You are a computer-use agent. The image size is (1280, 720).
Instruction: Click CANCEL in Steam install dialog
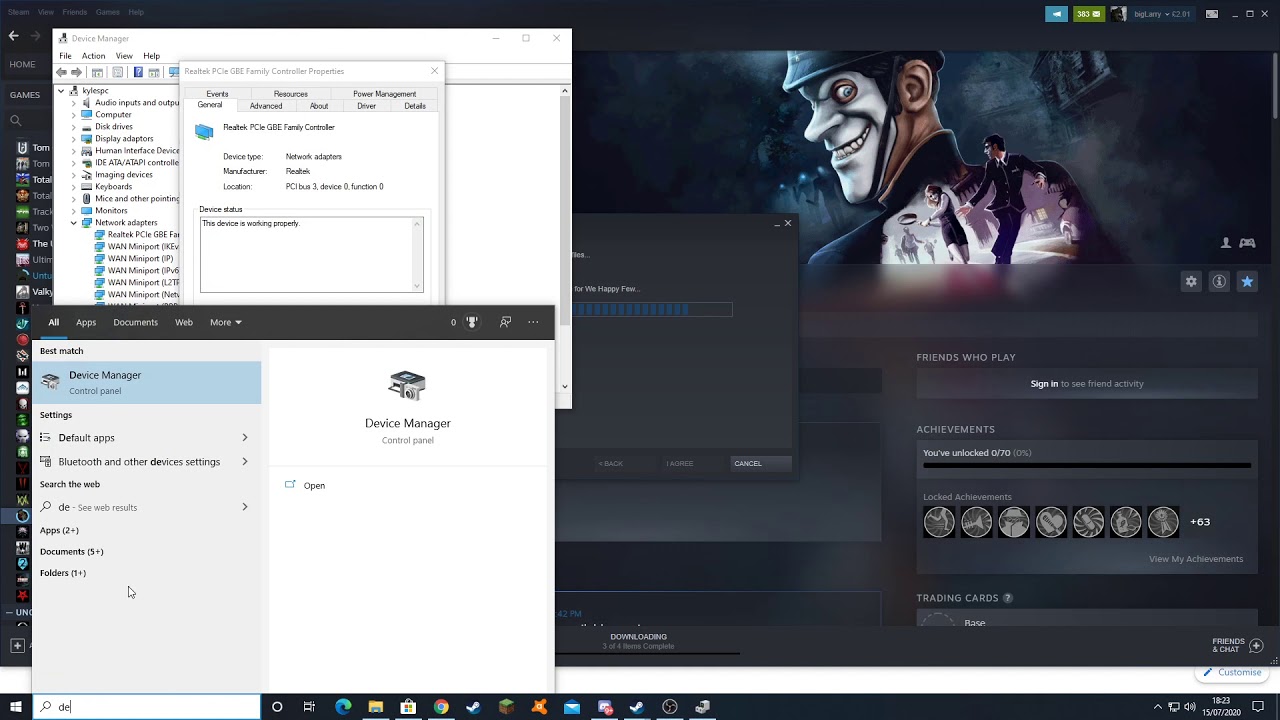[760, 463]
